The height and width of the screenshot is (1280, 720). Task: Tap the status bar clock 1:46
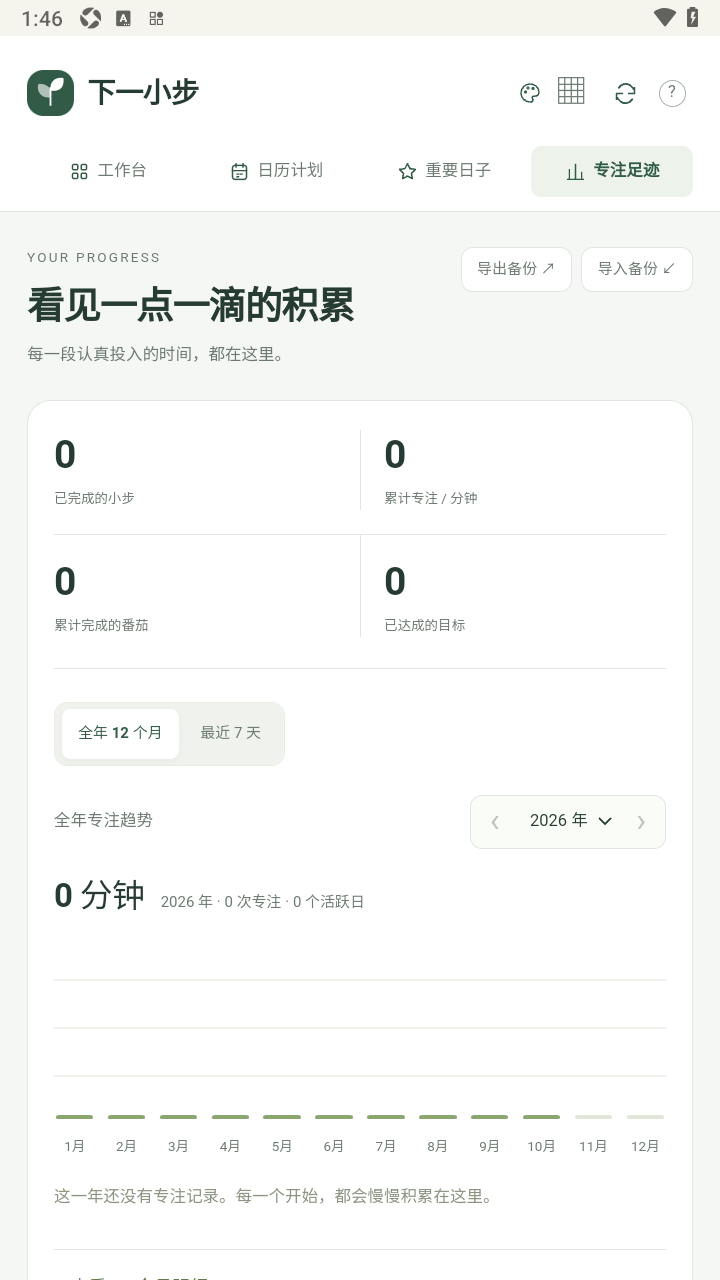pyautogui.click(x=42, y=18)
